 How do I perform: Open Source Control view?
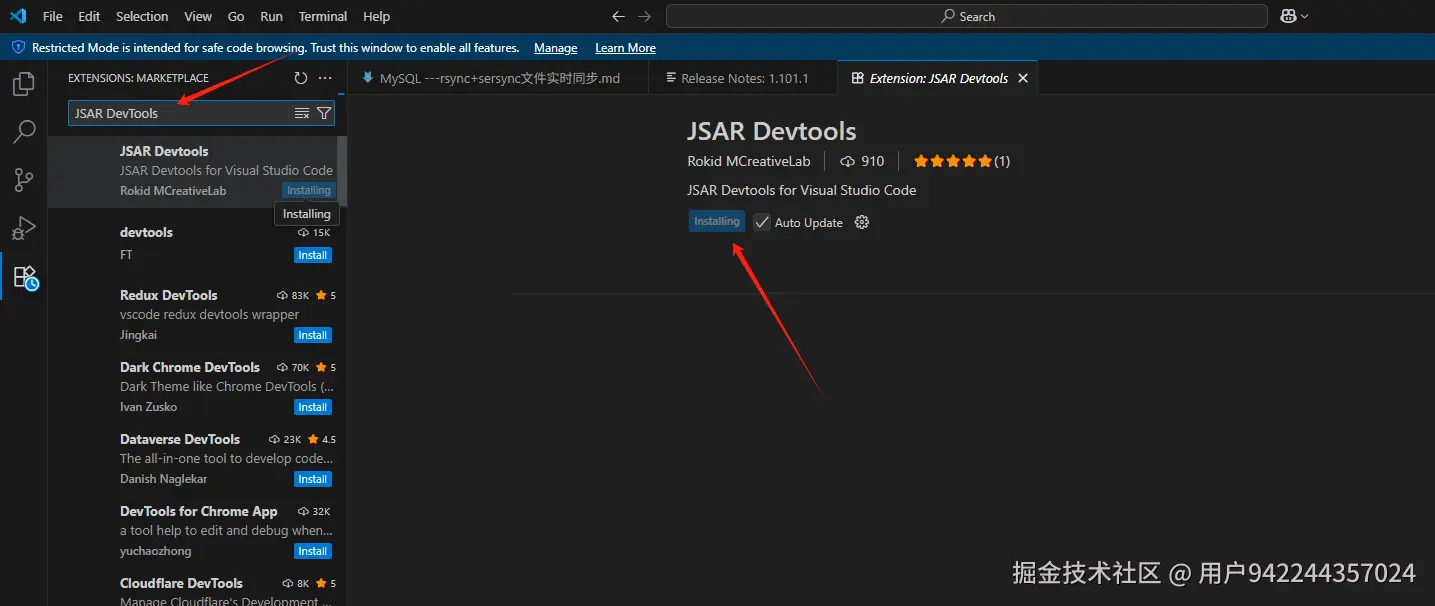24,180
